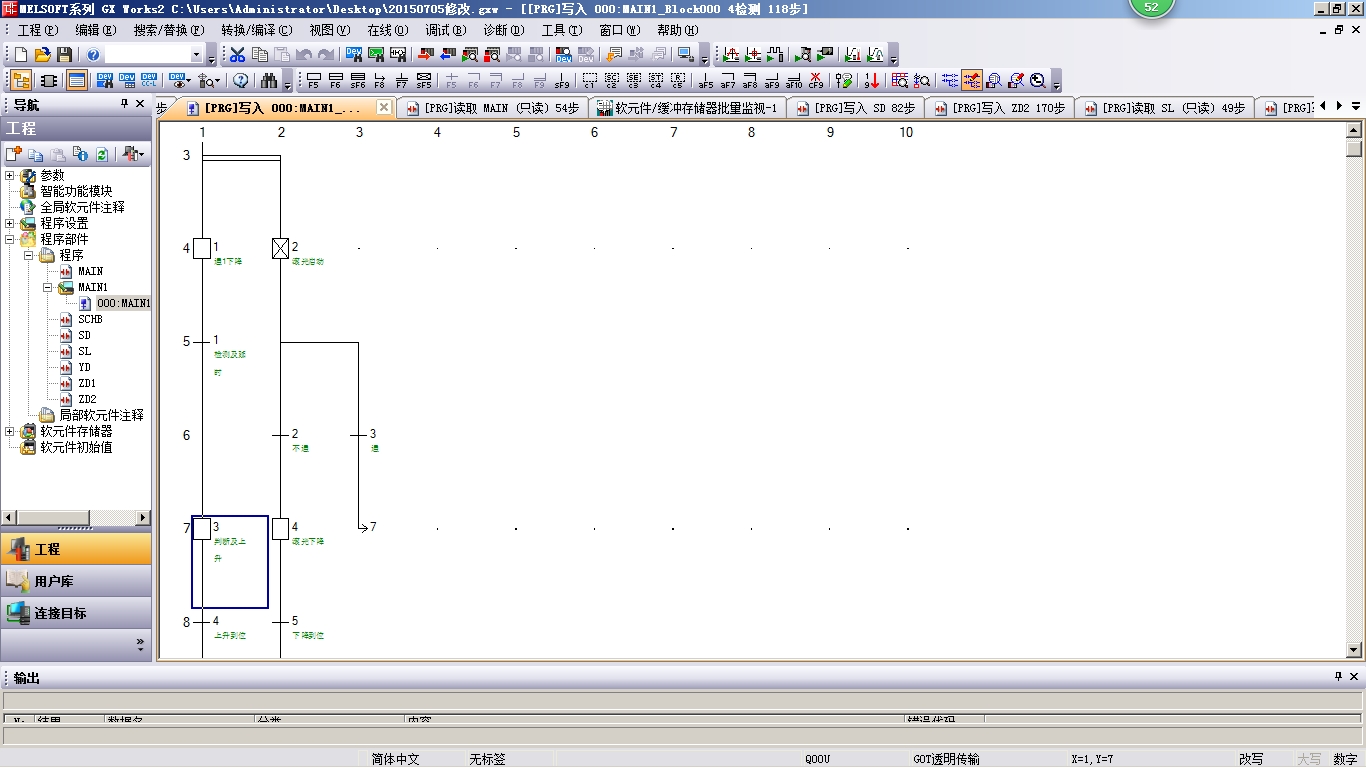Switch to the [PRG]写入 ZD2 170步 tab

point(998,108)
